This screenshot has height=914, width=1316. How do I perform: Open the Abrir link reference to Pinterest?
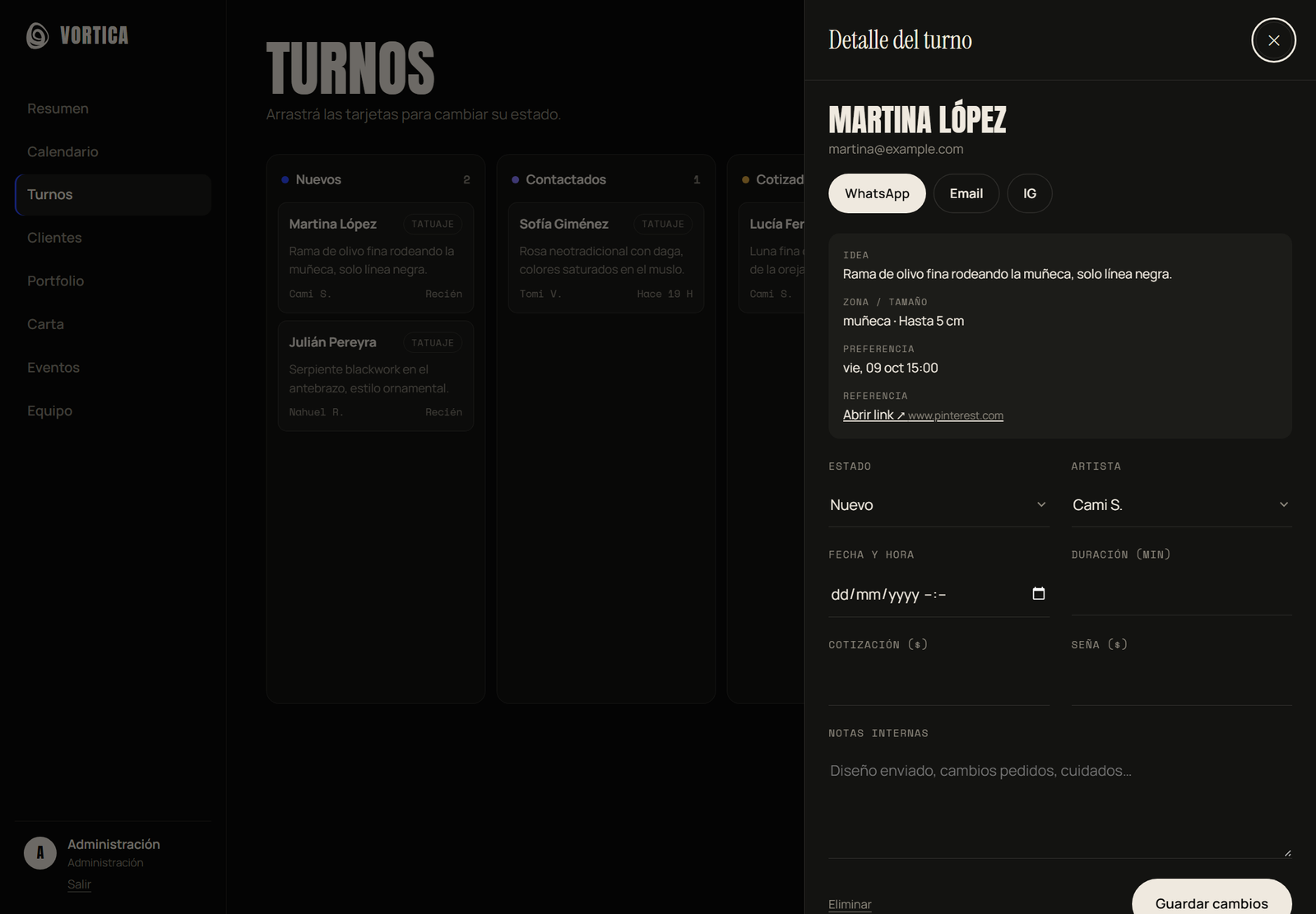click(x=923, y=415)
